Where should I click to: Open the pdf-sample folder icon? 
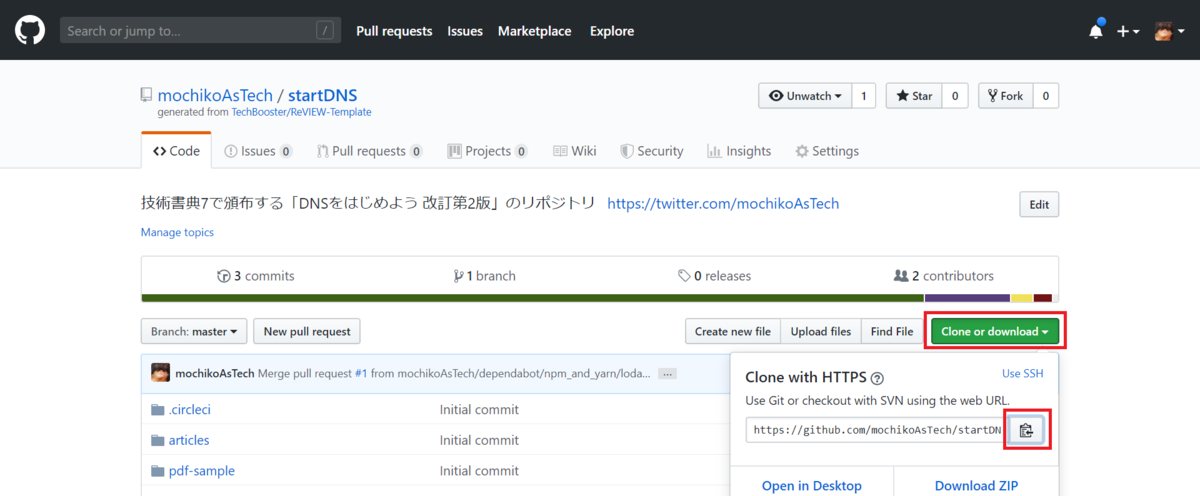157,471
